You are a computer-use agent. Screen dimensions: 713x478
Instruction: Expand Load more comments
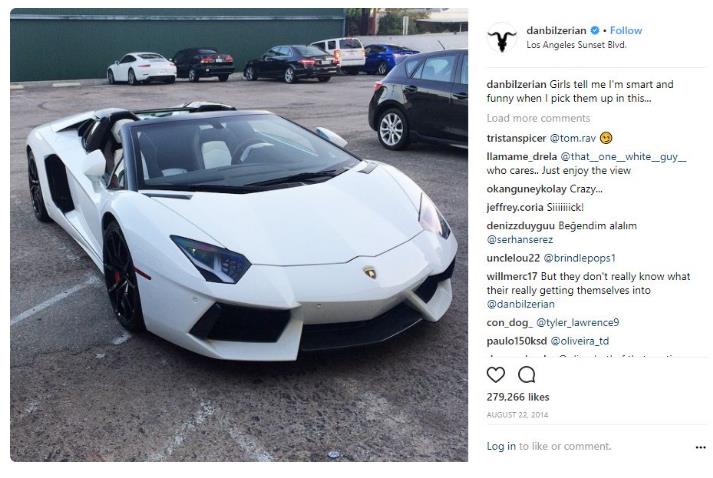tap(538, 118)
